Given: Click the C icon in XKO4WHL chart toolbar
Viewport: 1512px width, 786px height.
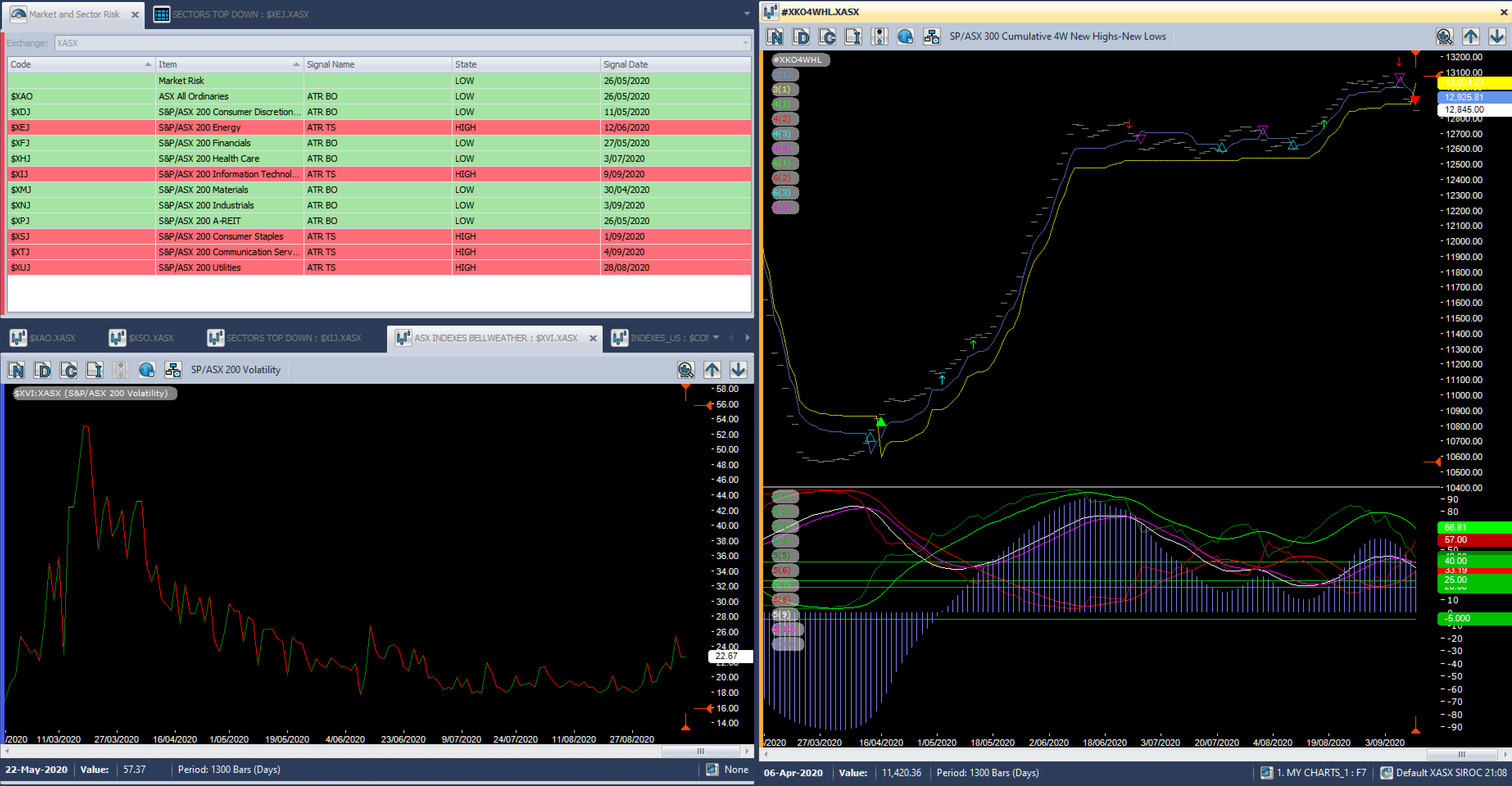Looking at the screenshot, I should (x=827, y=36).
